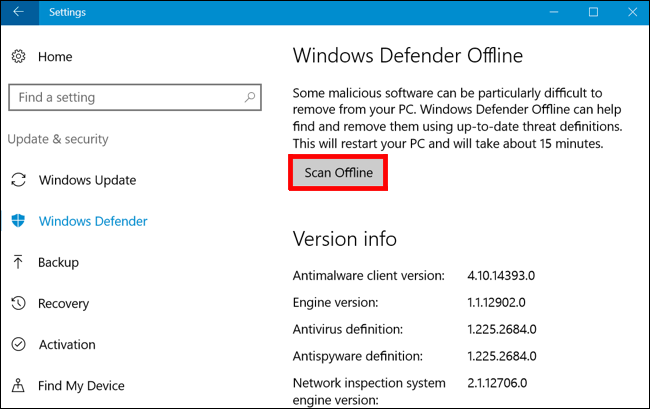The width and height of the screenshot is (650, 409).
Task: Click Antispyware definition value 1.225.2684.0
Action: coord(502,356)
